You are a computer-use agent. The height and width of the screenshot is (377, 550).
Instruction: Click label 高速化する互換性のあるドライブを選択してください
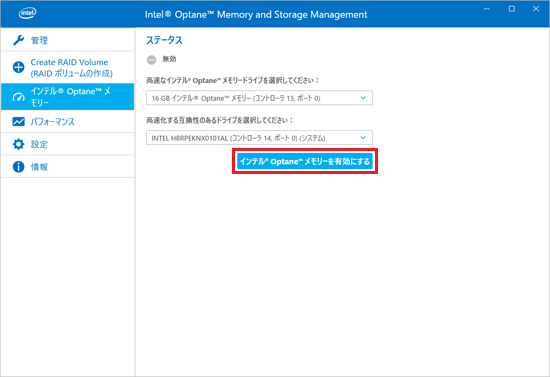(220, 120)
